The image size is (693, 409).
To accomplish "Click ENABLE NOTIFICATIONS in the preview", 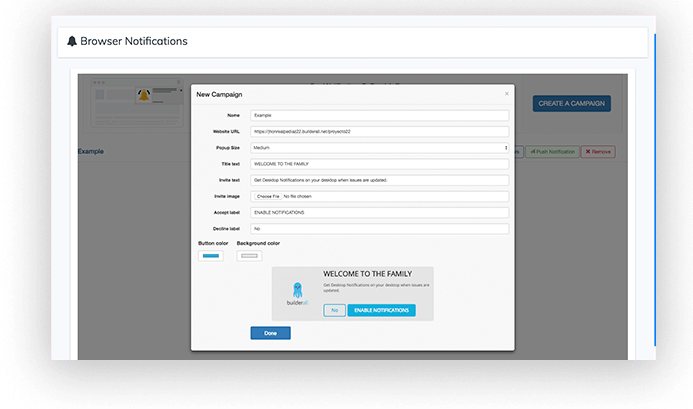I will [381, 311].
